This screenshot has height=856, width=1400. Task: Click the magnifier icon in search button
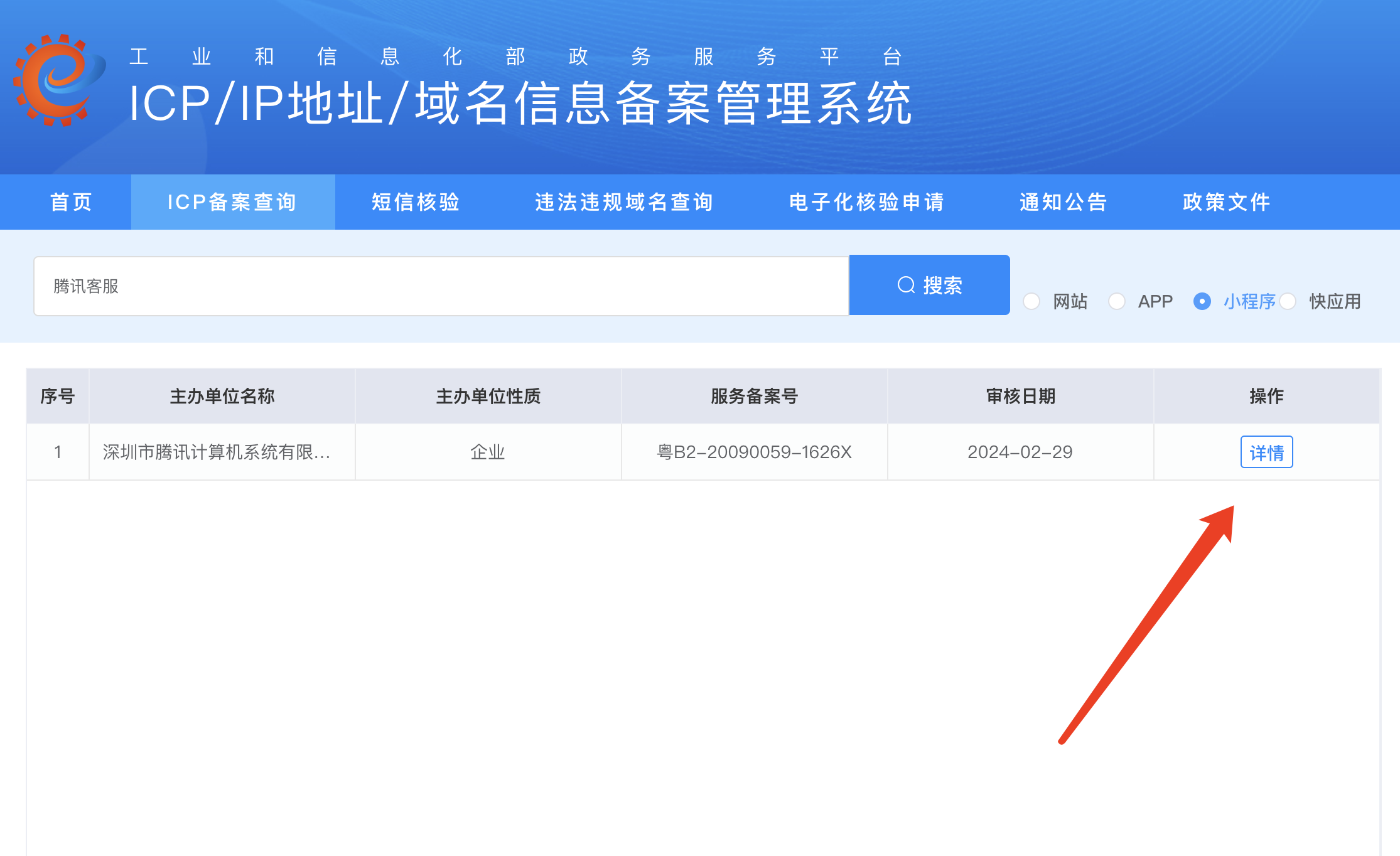pyautogui.click(x=906, y=286)
